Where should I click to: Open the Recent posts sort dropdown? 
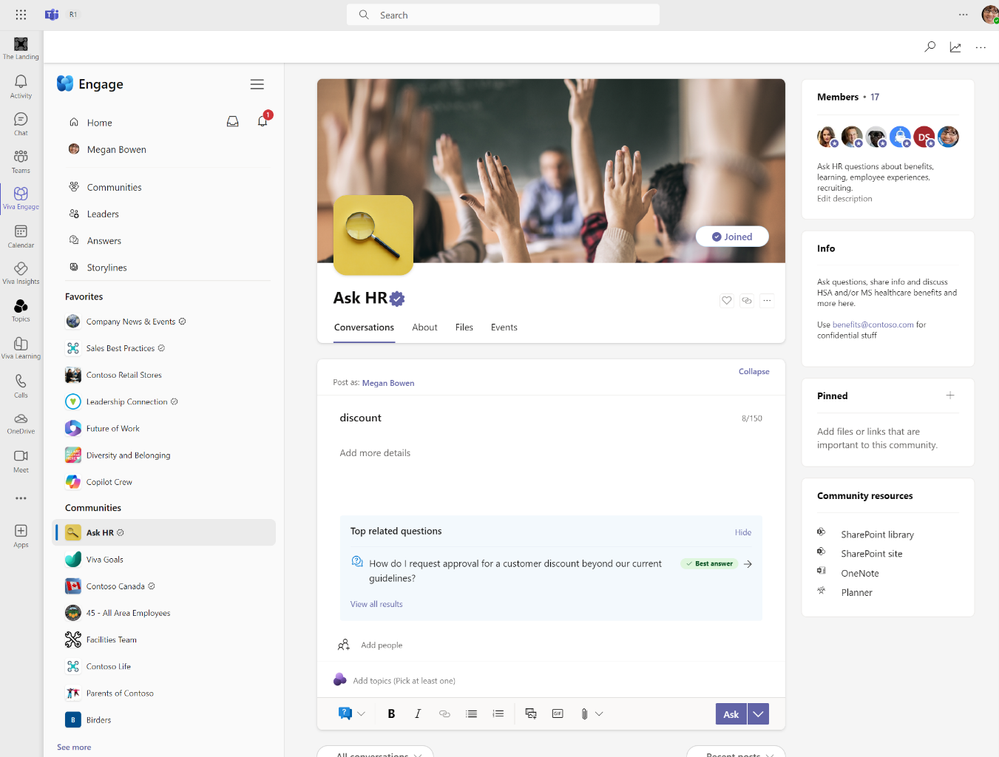pyautogui.click(x=736, y=752)
